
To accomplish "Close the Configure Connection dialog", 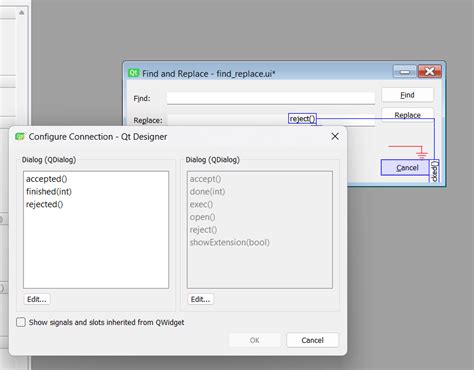I will 335,136.
